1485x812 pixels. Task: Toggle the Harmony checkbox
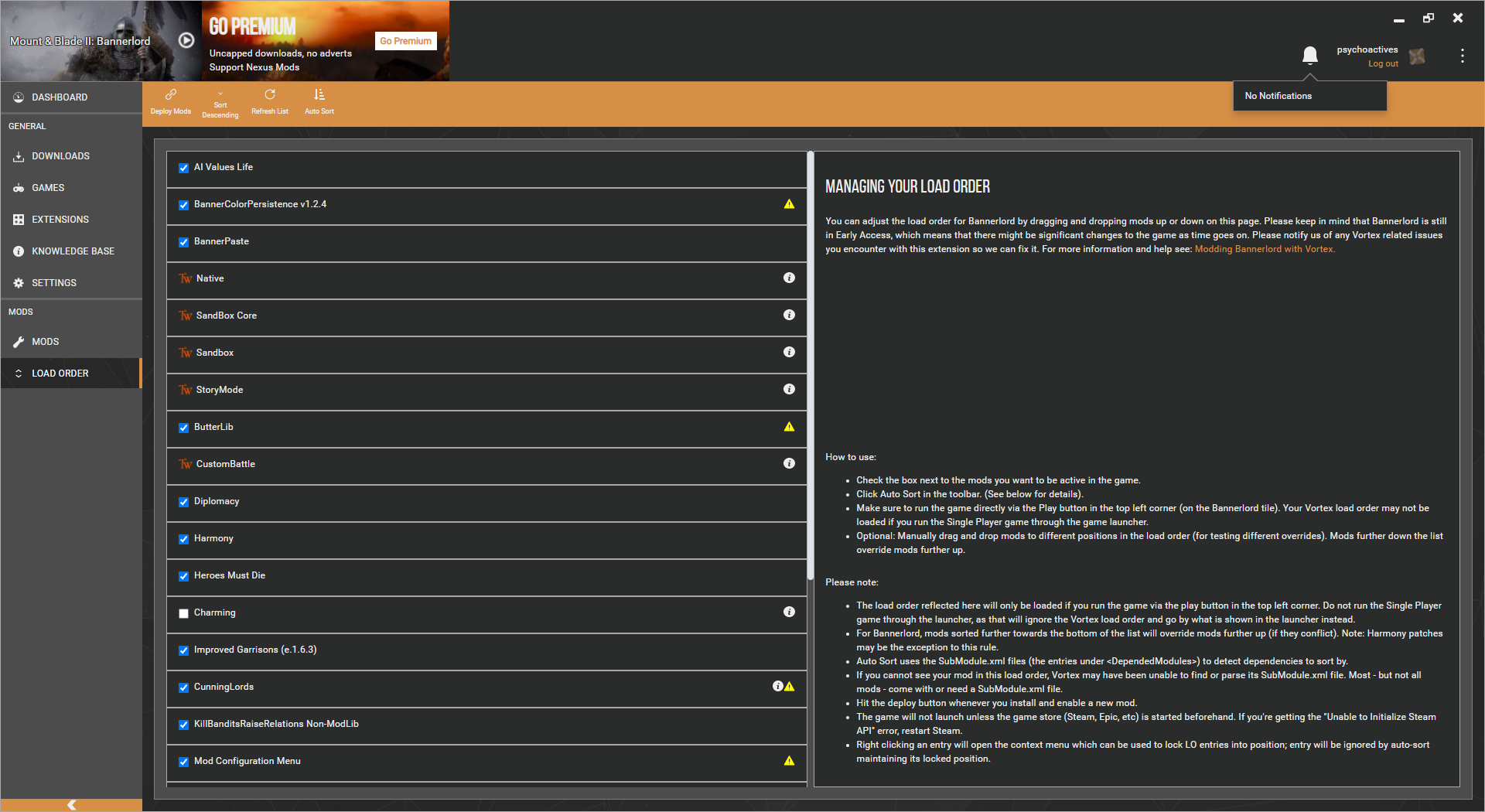pos(183,539)
